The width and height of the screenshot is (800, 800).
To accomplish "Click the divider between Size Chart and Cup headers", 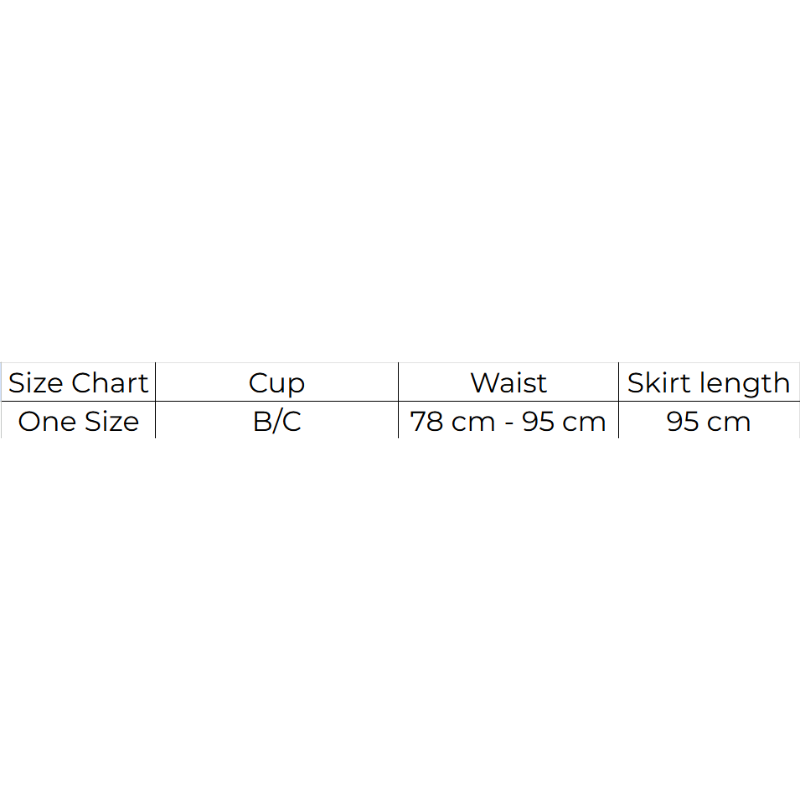I will tap(156, 382).
